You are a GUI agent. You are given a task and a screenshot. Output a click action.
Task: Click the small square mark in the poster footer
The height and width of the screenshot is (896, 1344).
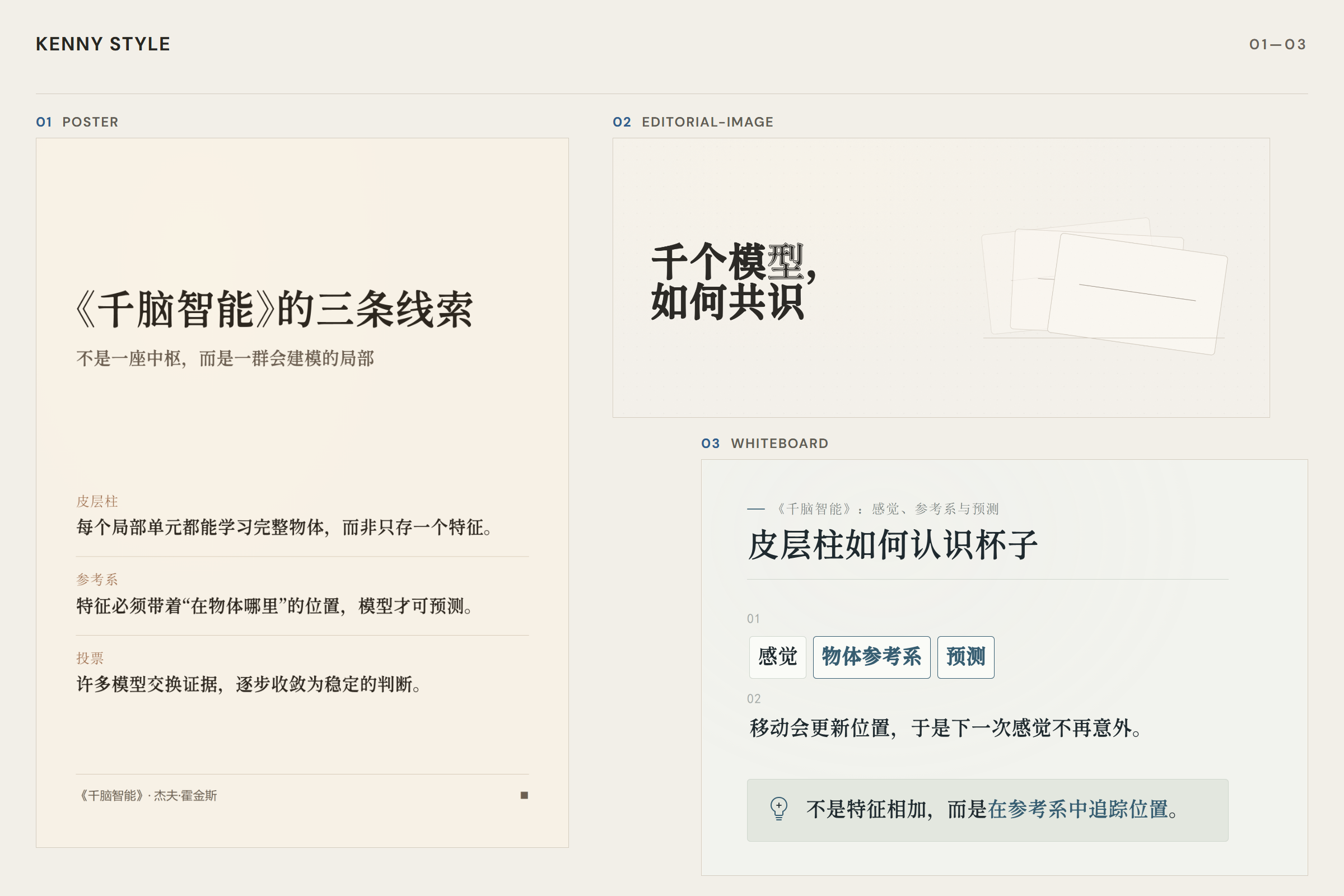click(x=524, y=795)
